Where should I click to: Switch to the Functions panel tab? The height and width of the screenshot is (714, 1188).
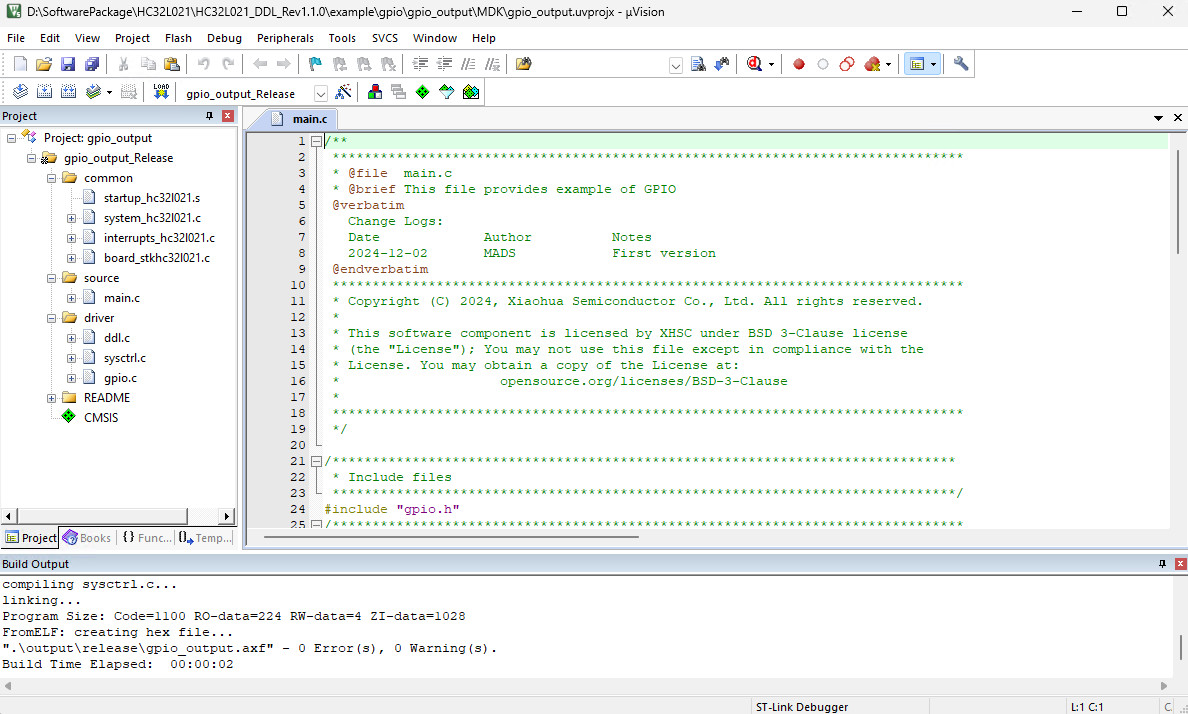147,537
